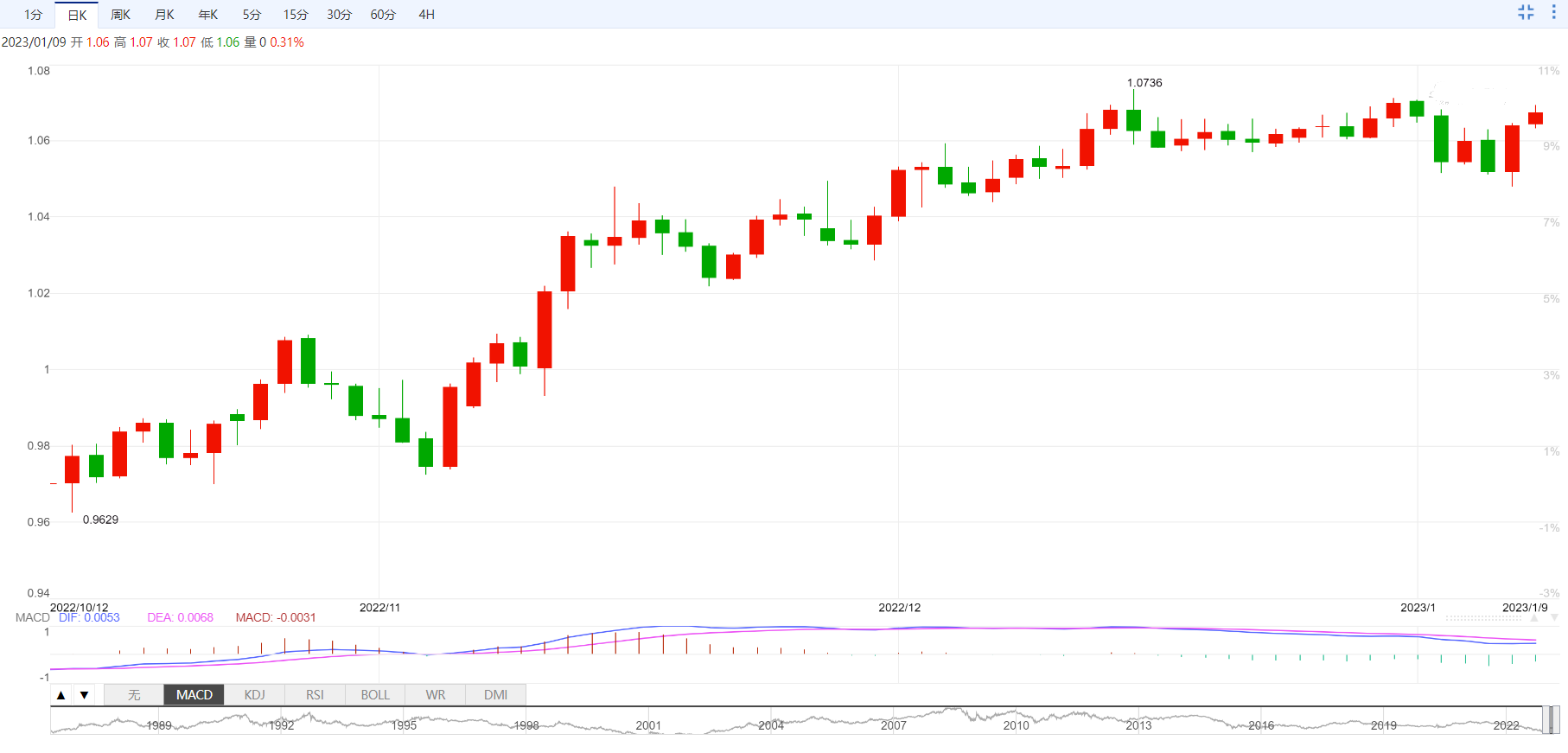
Task: Grab the right handle of the range slider
Action: [x=1555, y=720]
